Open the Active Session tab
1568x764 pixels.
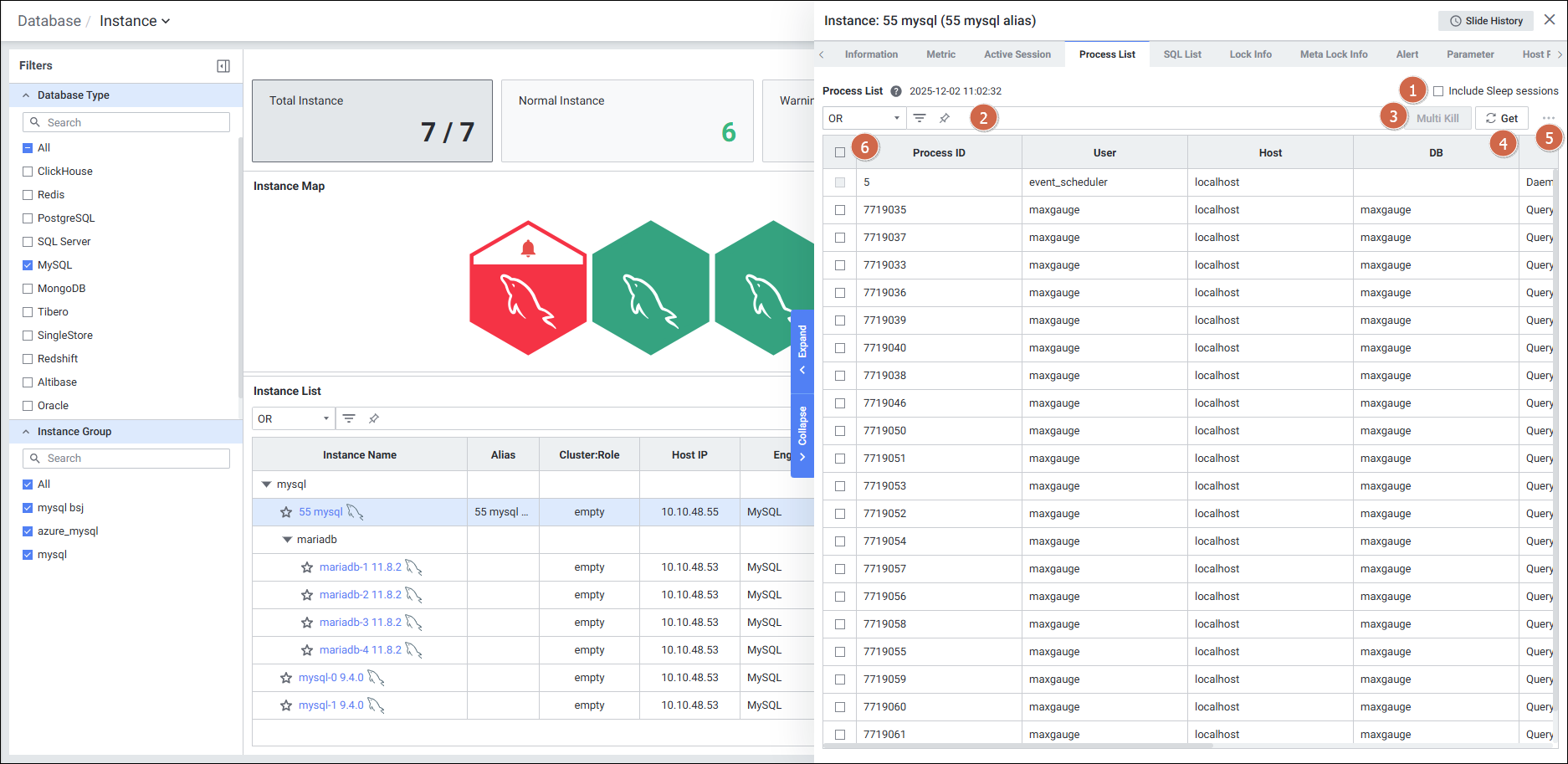1017,54
